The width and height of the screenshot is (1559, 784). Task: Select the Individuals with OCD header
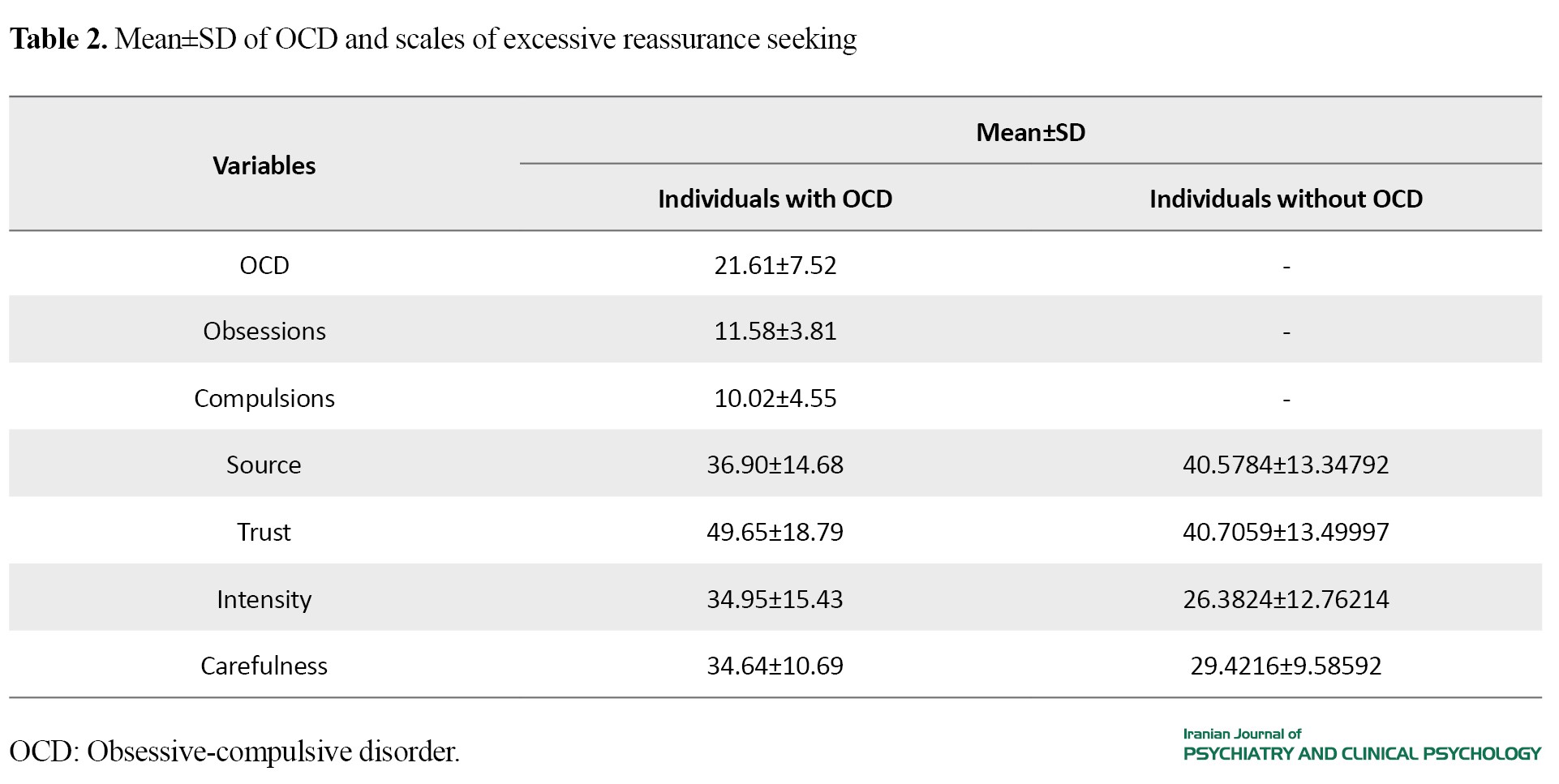click(x=775, y=199)
